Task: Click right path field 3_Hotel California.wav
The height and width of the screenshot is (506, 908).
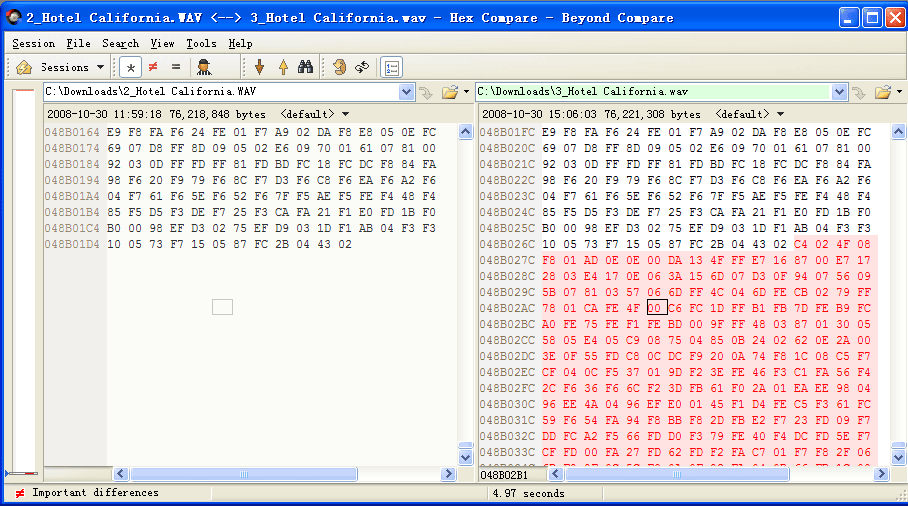Action: pyautogui.click(x=653, y=91)
